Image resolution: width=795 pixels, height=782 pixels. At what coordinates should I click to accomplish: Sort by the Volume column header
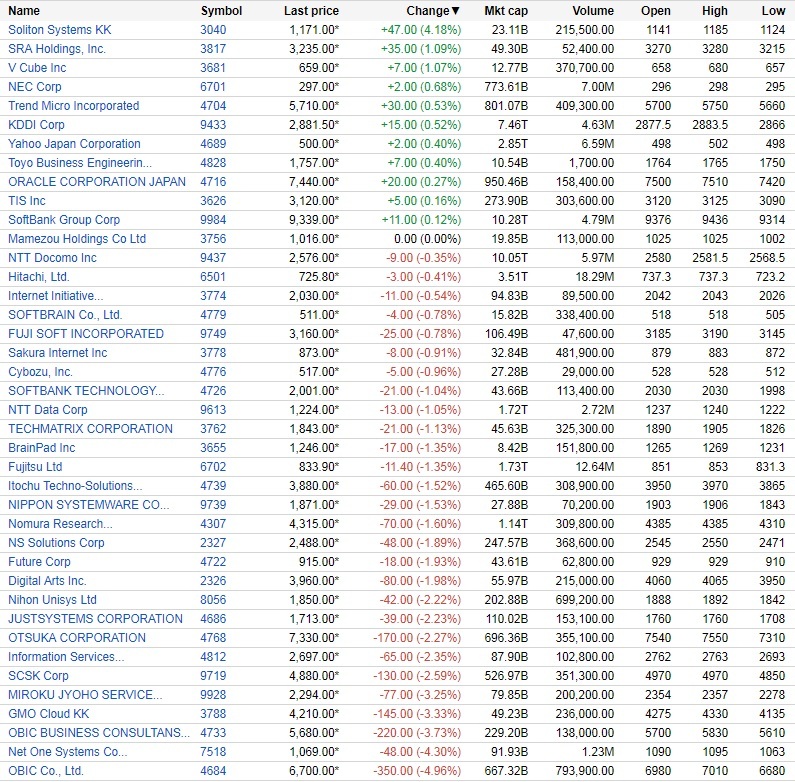(x=593, y=11)
